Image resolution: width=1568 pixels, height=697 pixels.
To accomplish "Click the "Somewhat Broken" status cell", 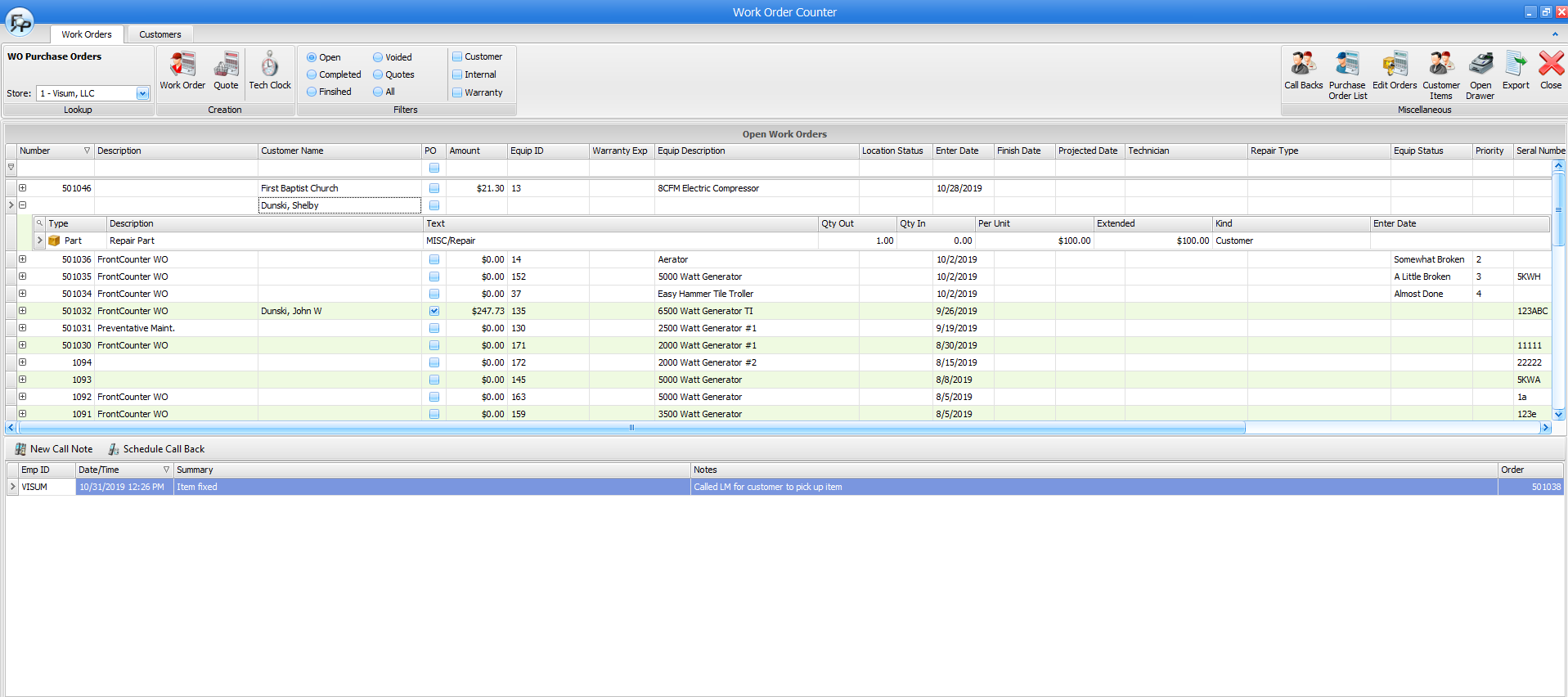I will 1431,259.
